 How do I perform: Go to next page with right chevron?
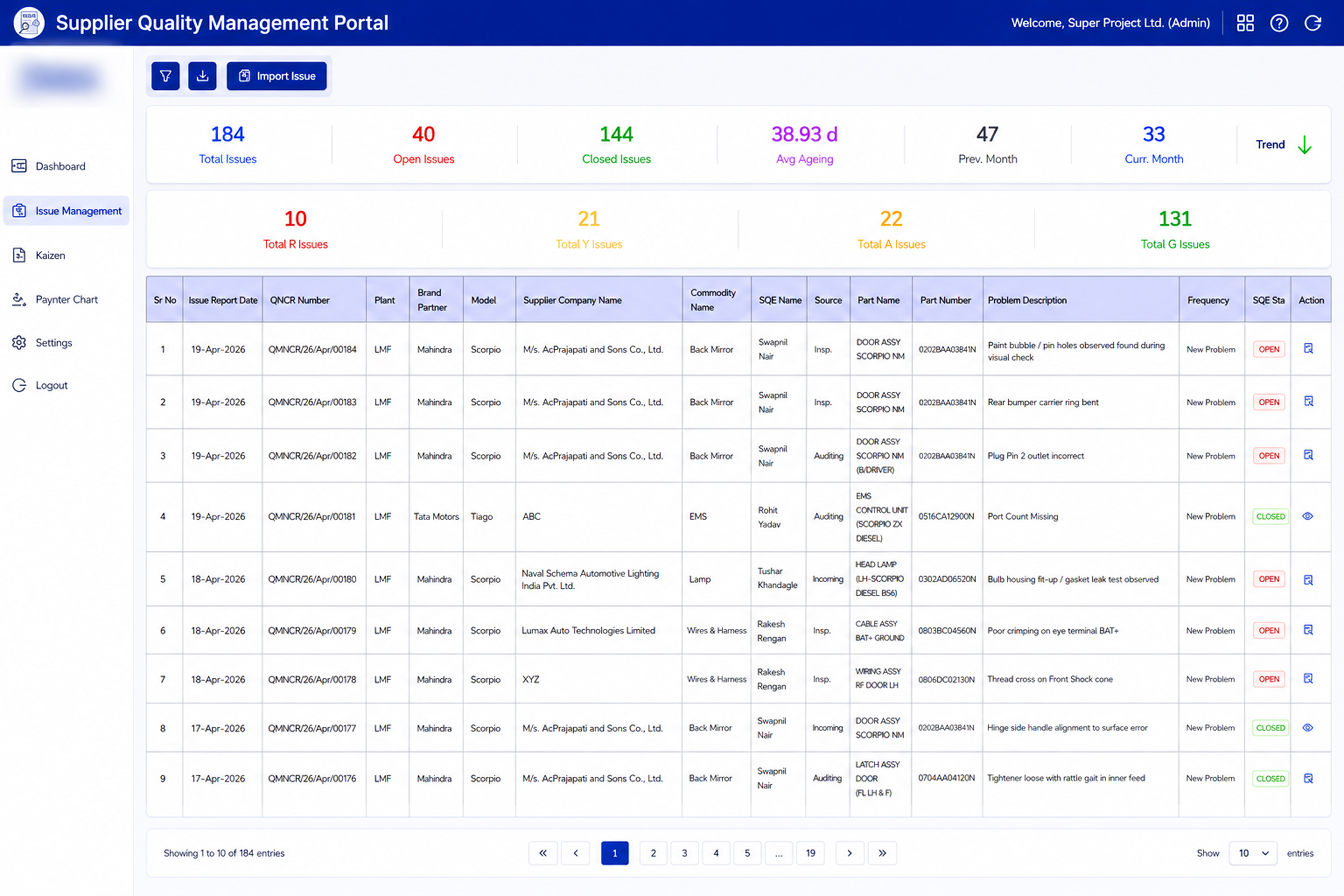point(850,853)
